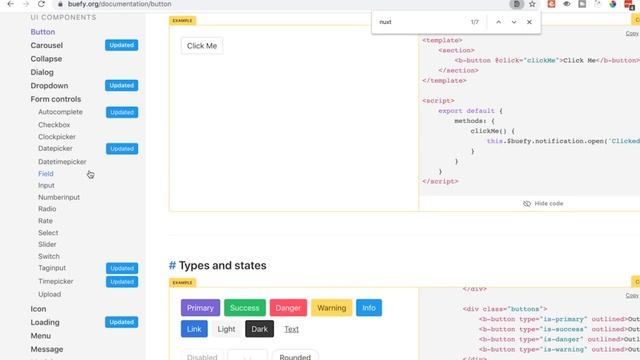Bookmark this page with star icon
The width and height of the screenshot is (640, 360).
532,4
